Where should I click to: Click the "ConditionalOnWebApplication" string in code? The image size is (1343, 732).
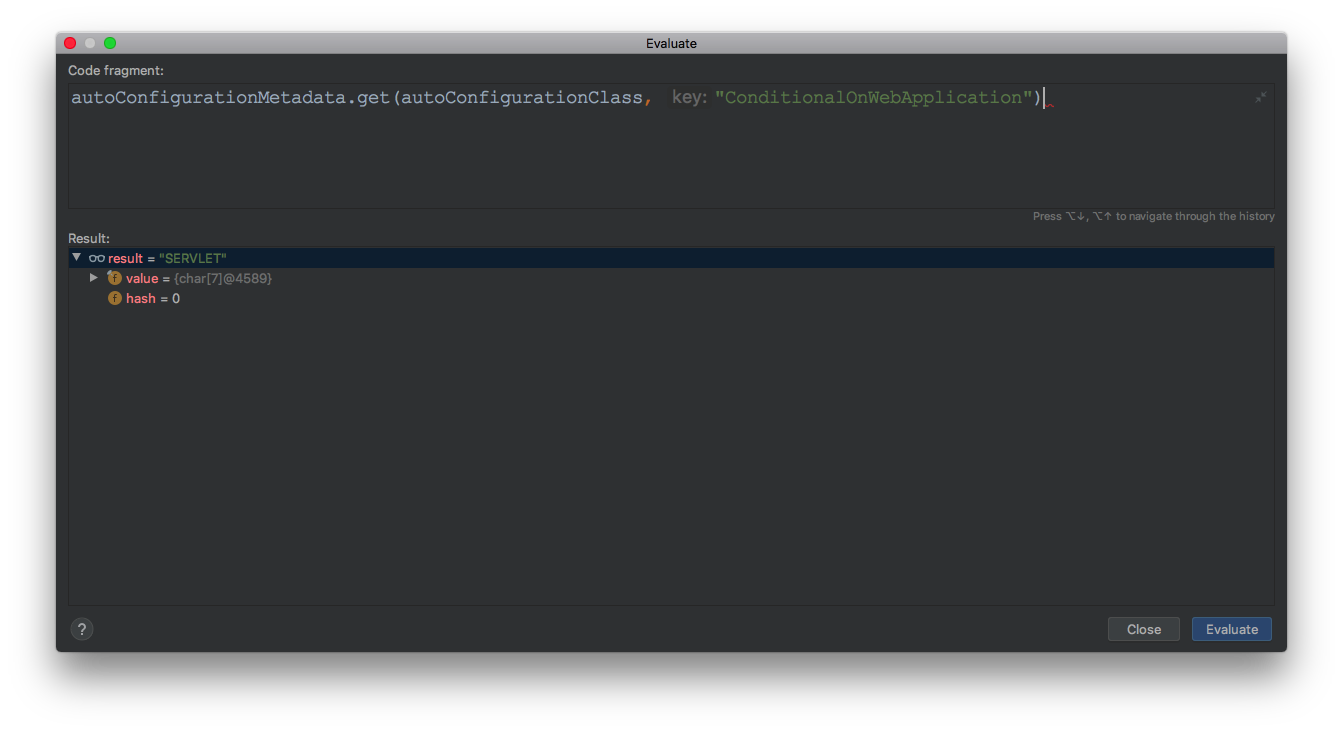click(x=877, y=98)
